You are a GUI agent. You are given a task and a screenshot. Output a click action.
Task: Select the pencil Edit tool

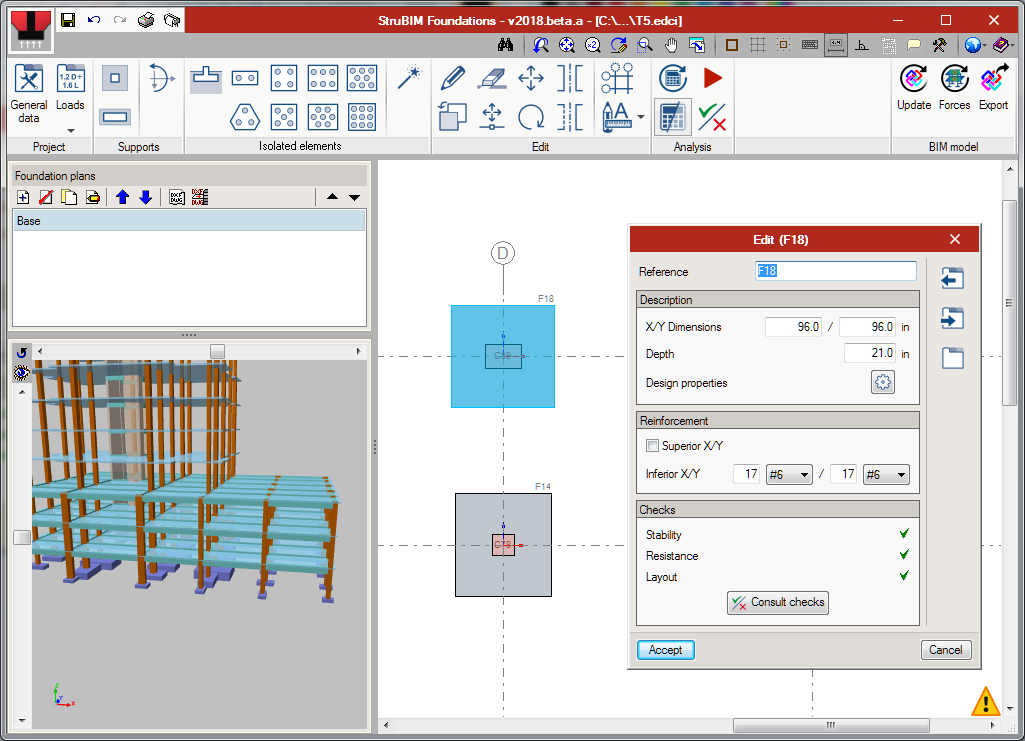pos(452,78)
